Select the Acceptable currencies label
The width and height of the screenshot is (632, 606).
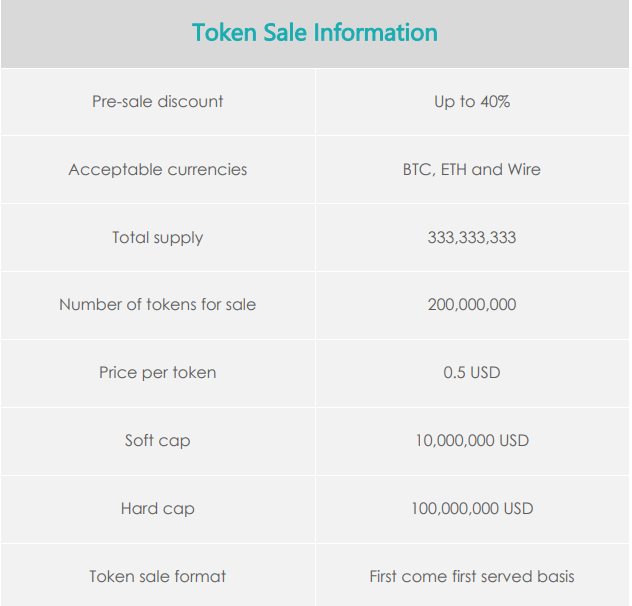pos(158,170)
